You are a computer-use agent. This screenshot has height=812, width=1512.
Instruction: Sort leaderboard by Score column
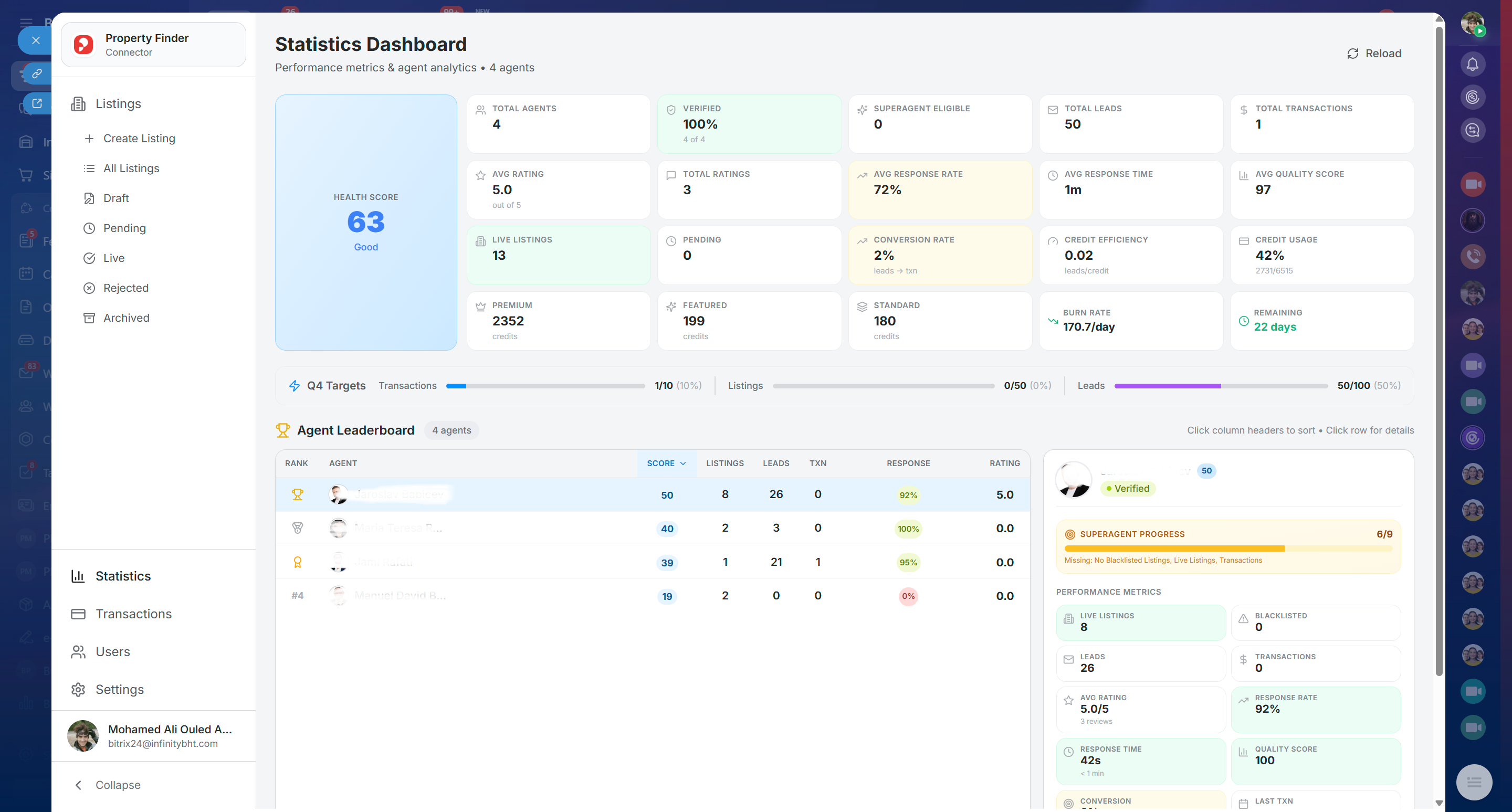666,463
